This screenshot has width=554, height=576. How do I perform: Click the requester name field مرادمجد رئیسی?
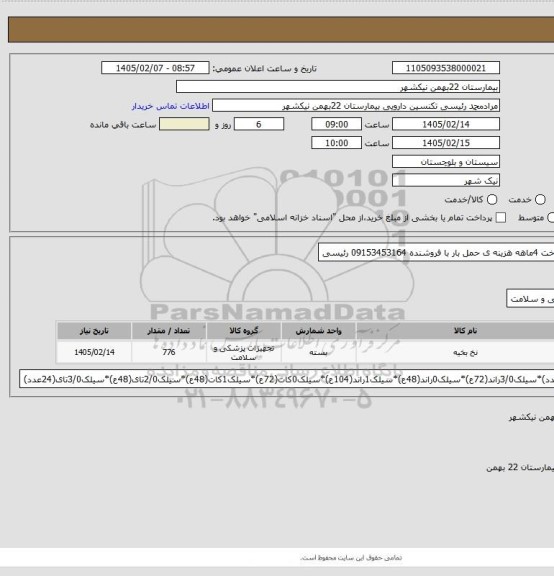coord(356,106)
